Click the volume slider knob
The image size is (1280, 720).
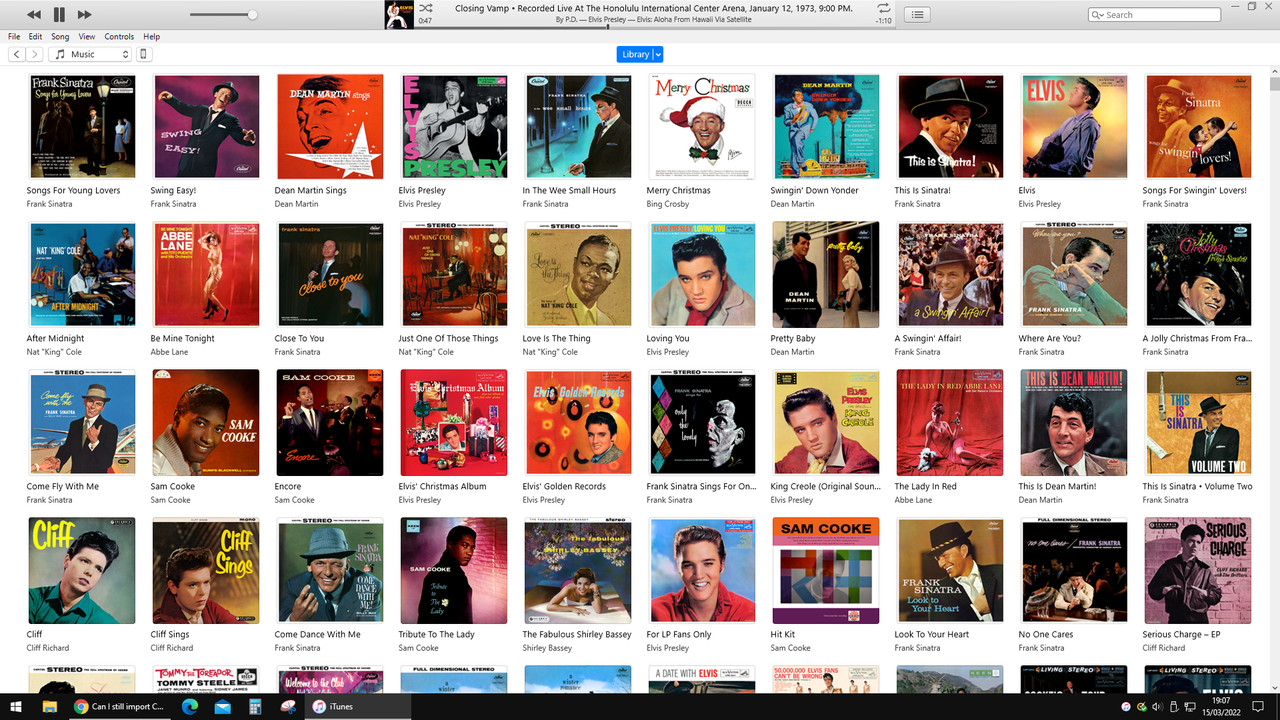click(252, 14)
